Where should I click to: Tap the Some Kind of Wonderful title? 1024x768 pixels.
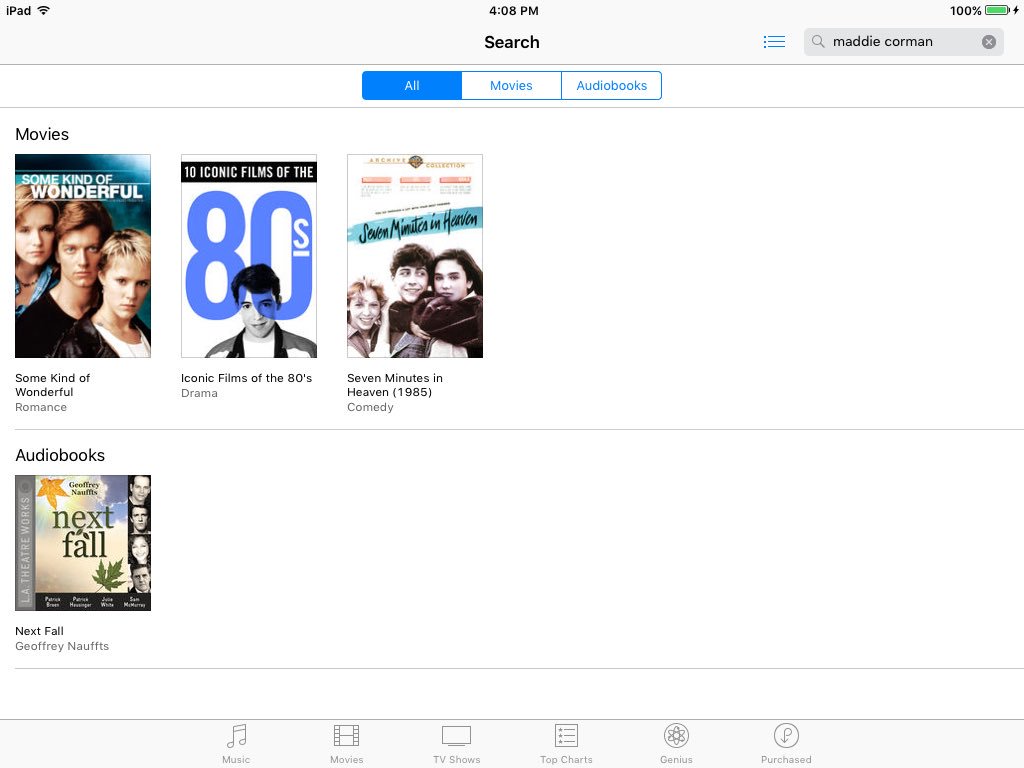pos(52,385)
